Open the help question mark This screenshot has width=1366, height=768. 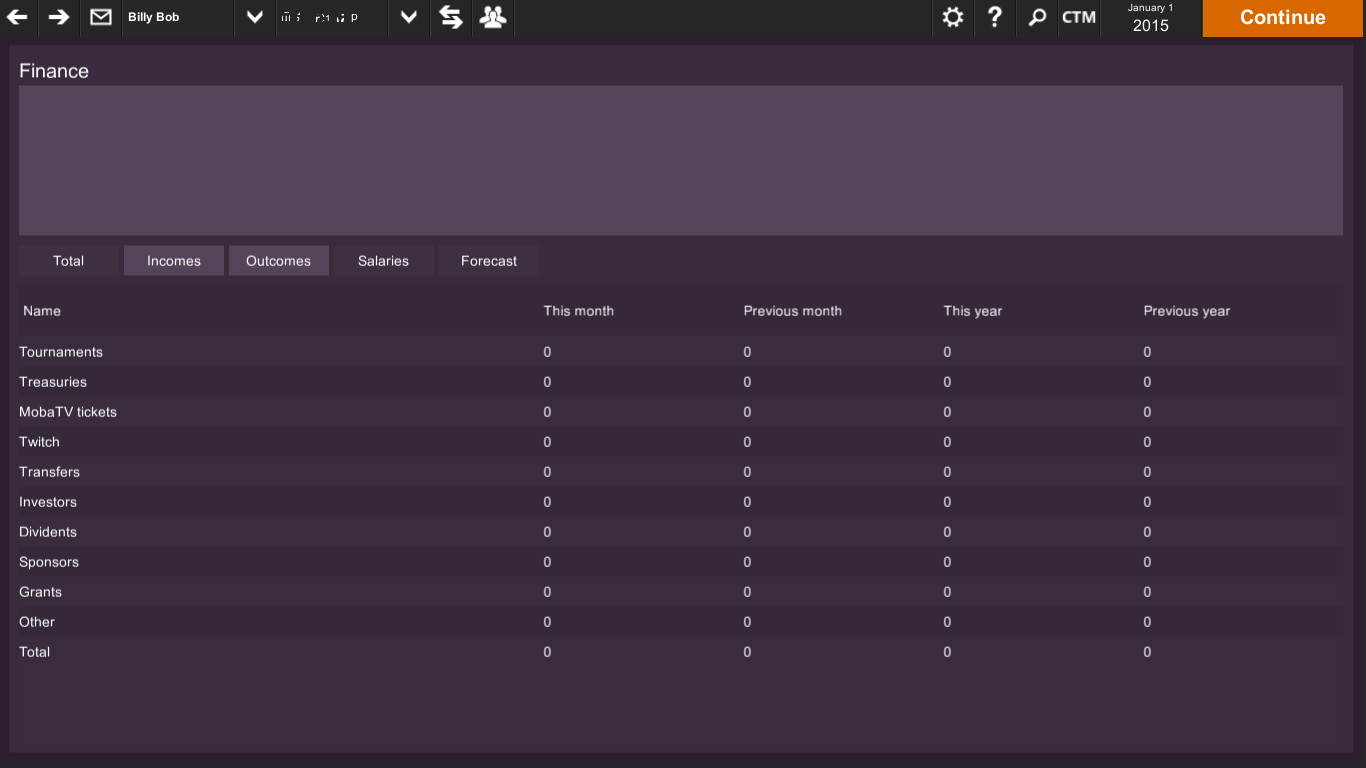click(994, 17)
